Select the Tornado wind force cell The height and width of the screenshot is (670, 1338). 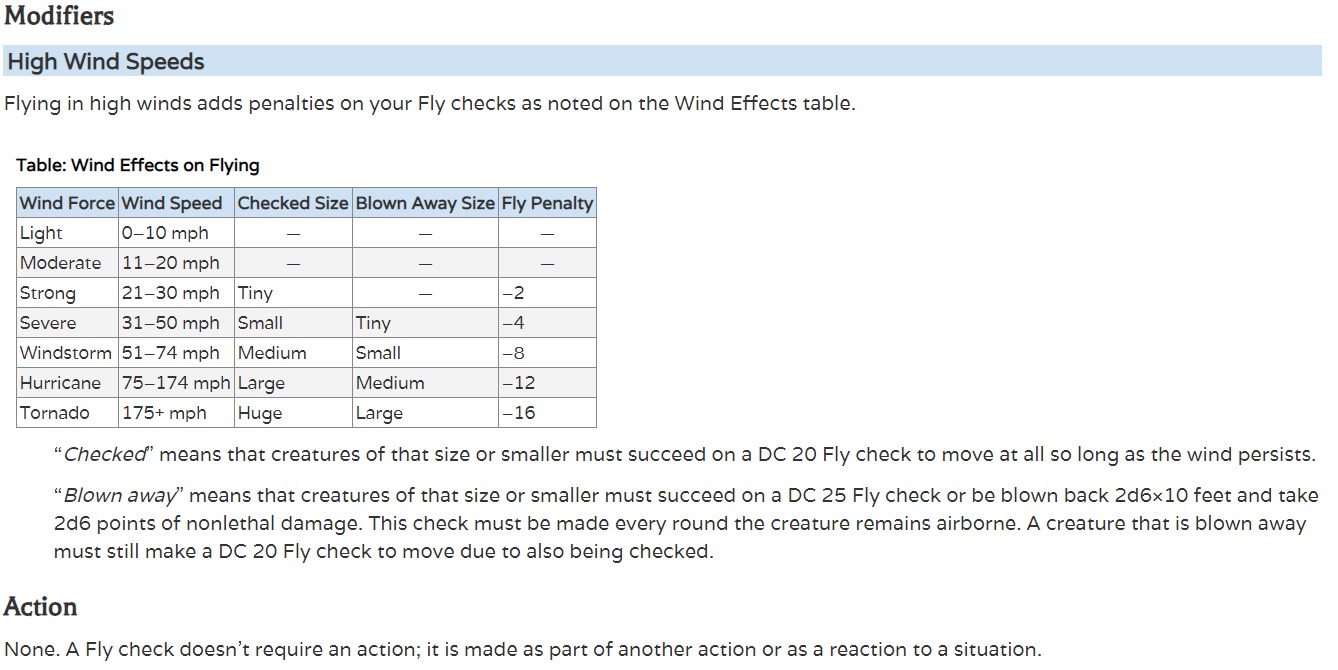point(55,413)
